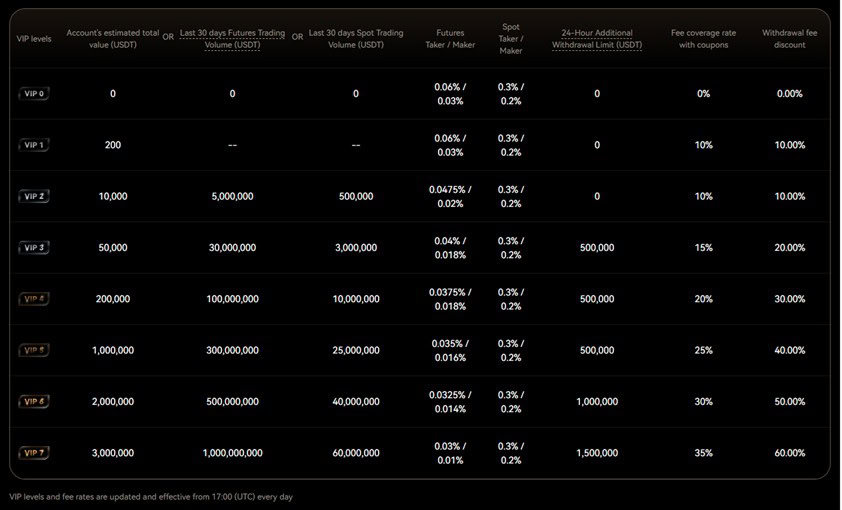
Task: Click the VIP 3 badge icon
Action: pos(33,247)
